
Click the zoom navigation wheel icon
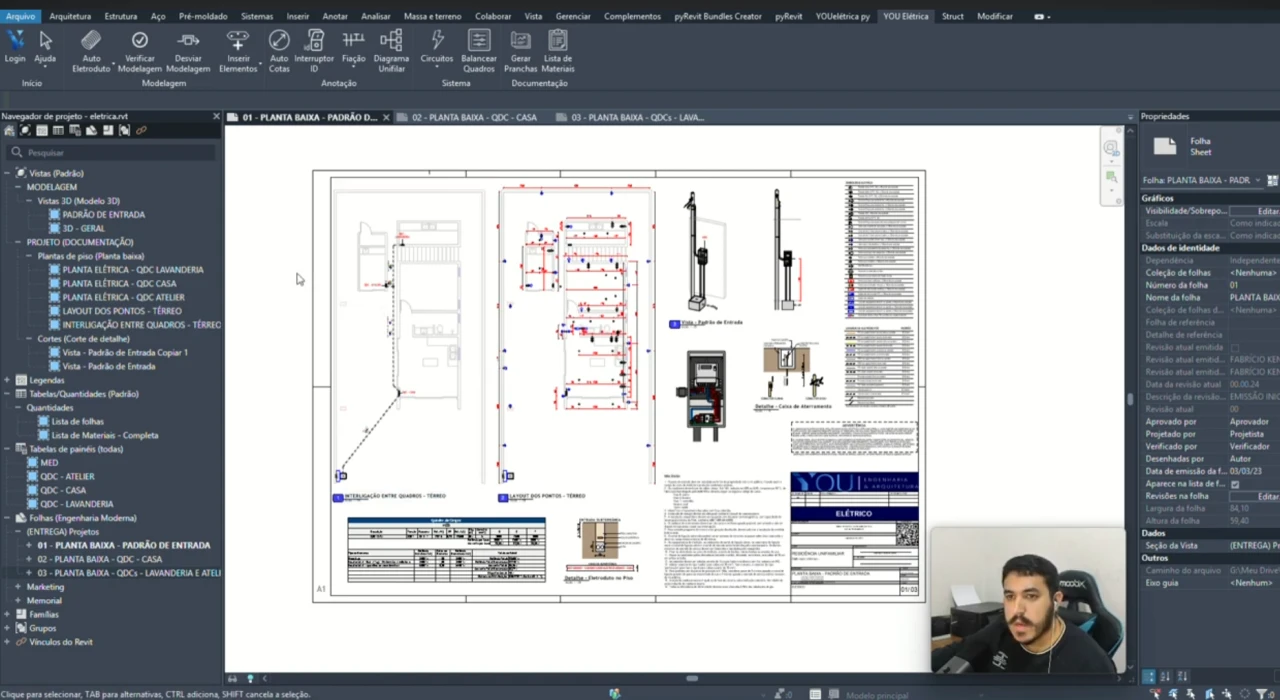tap(1111, 148)
